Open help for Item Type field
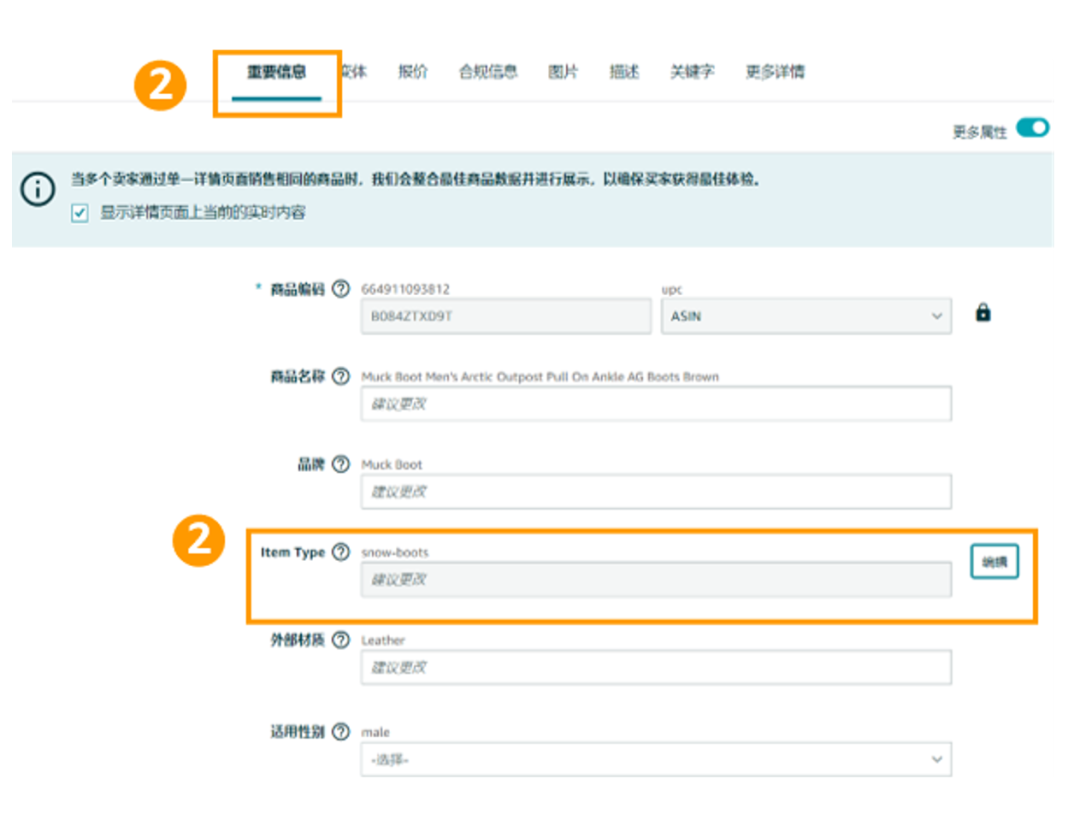This screenshot has height=826, width=1080. click(340, 552)
